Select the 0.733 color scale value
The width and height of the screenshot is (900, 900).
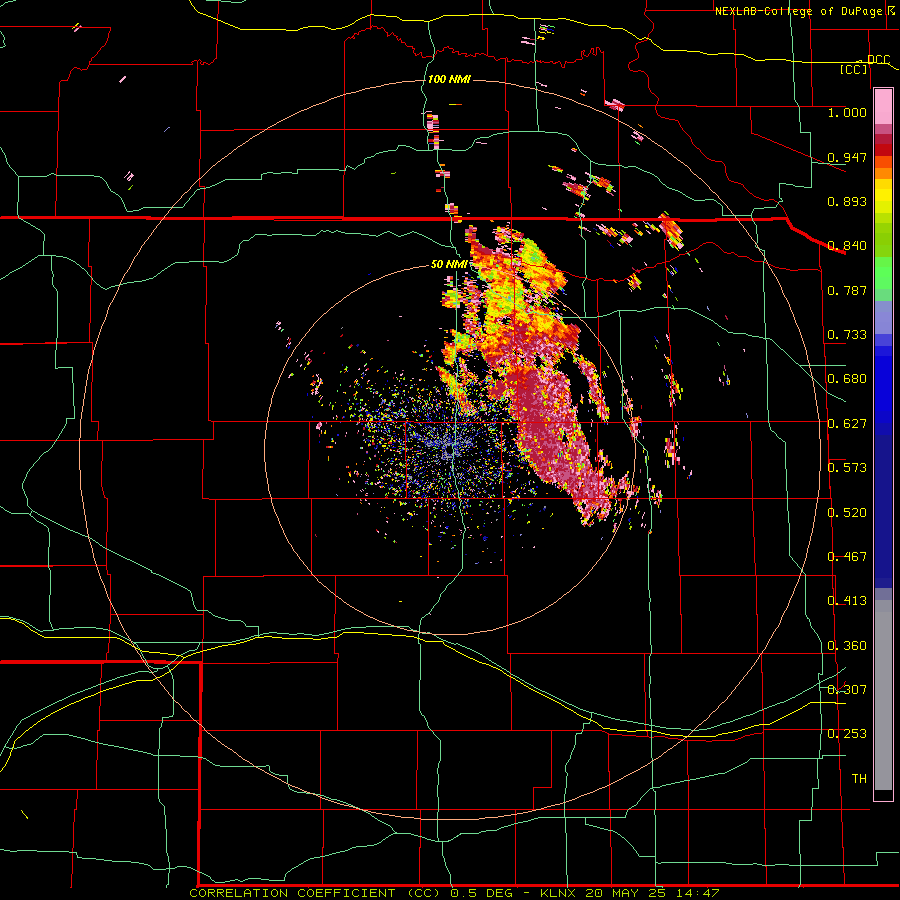(847, 335)
